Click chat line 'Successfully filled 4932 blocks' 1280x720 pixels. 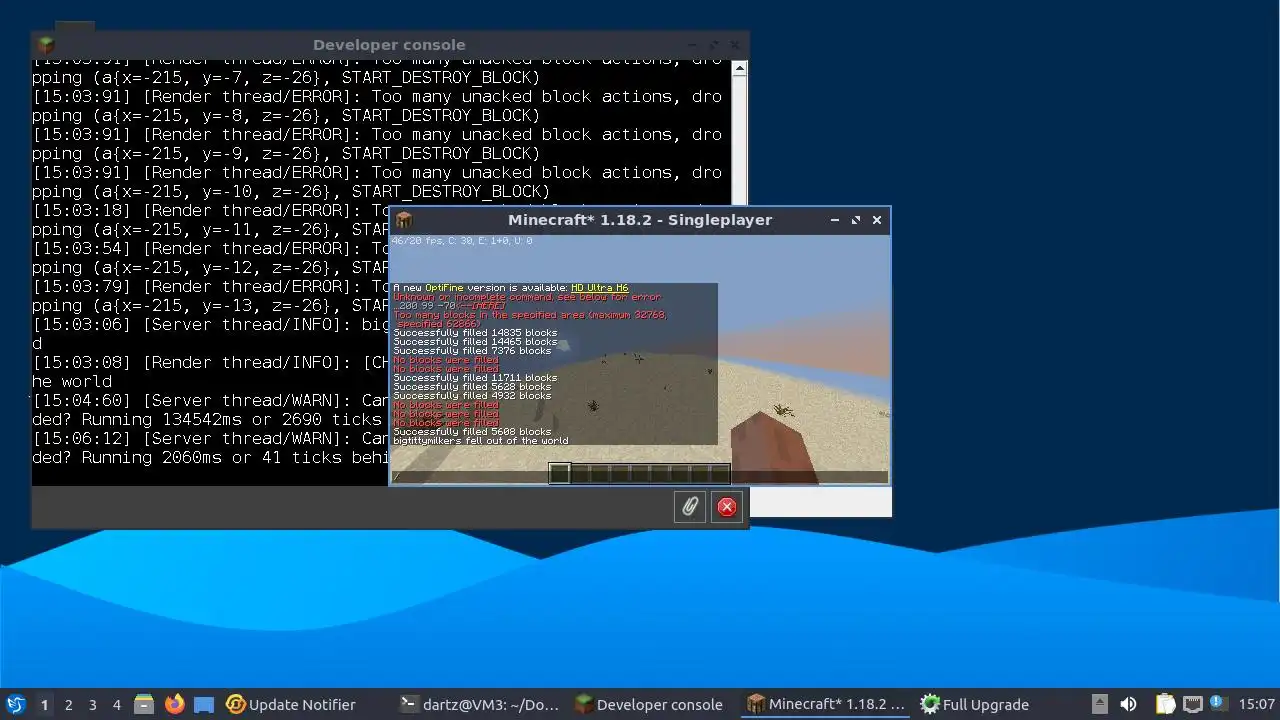472,396
